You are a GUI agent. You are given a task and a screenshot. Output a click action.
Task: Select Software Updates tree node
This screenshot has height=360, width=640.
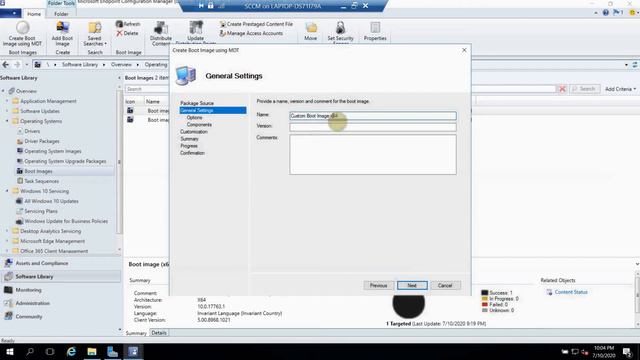[x=40, y=111]
